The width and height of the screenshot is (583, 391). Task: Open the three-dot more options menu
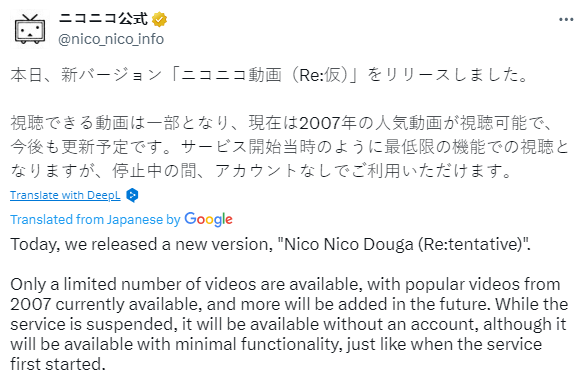click(566, 19)
